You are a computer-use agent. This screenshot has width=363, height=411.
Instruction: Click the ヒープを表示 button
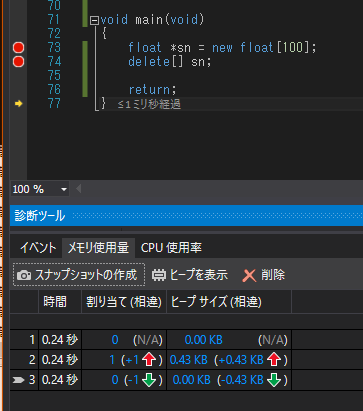190,275
